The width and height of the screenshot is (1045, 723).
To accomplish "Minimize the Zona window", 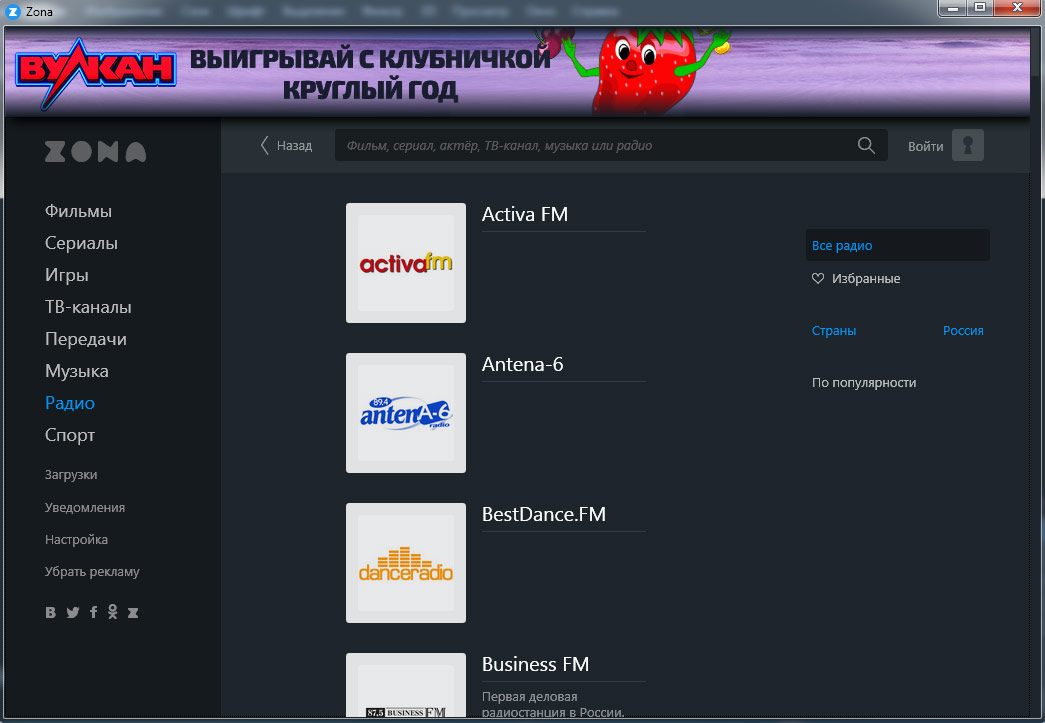I will tap(953, 8).
